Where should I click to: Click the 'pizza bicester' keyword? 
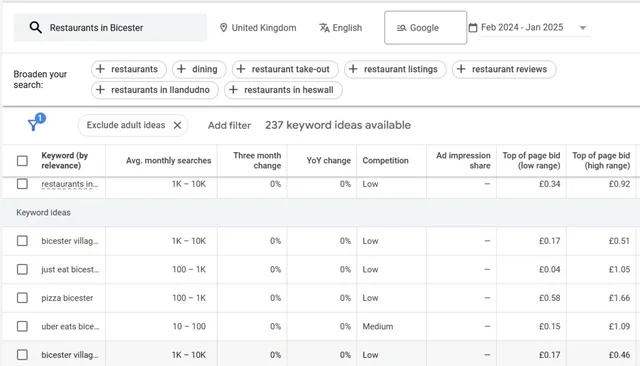point(67,298)
